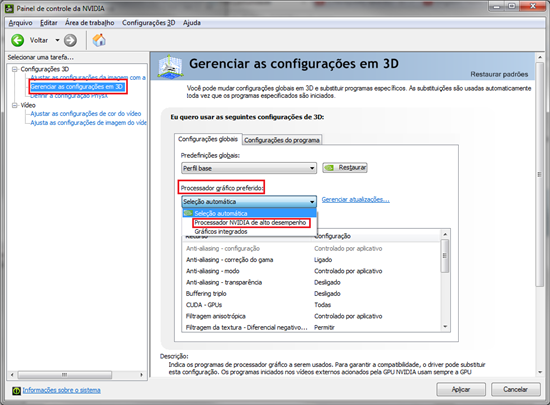The image size is (550, 405).
Task: Click the green Back arrow icon
Action: coord(18,40)
